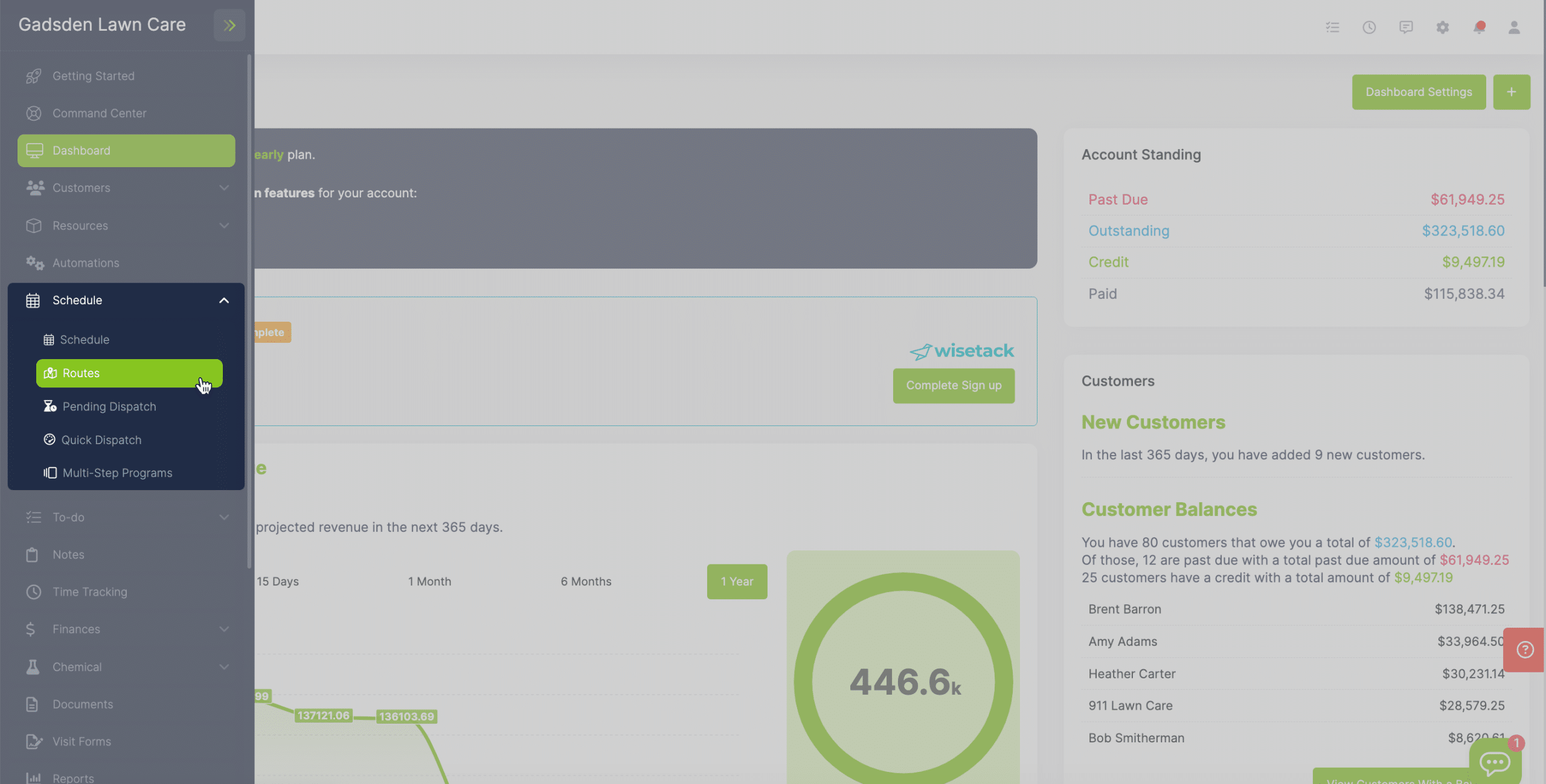Viewport: 1546px width, 784px height.
Task: Click the Paid amount $115,838.34
Action: click(x=1464, y=294)
